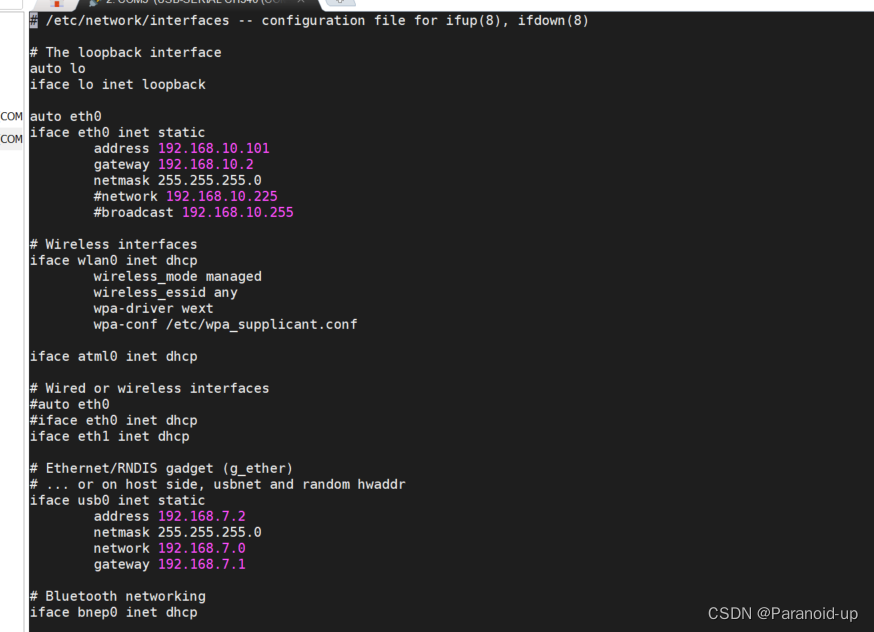Image resolution: width=874 pixels, height=632 pixels.
Task: Click the eth0 address 192.168.10.101
Action: tap(213, 148)
